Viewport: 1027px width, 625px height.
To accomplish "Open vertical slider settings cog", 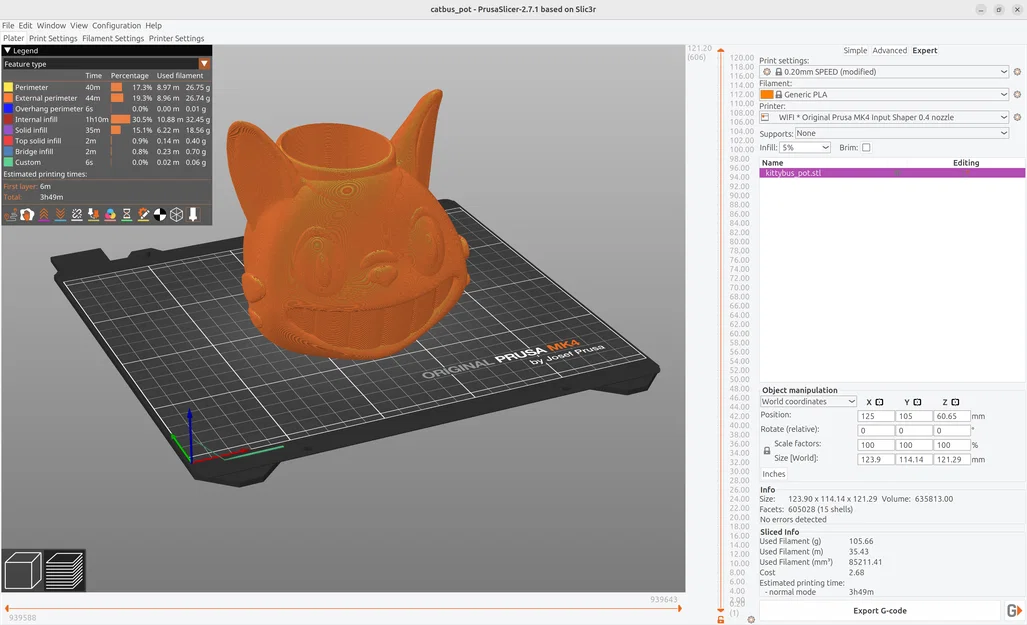I will [x=751, y=619].
